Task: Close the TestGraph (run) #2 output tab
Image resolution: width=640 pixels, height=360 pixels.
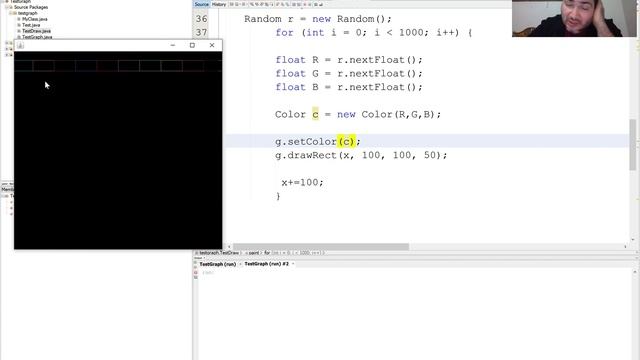Action: click(293, 264)
